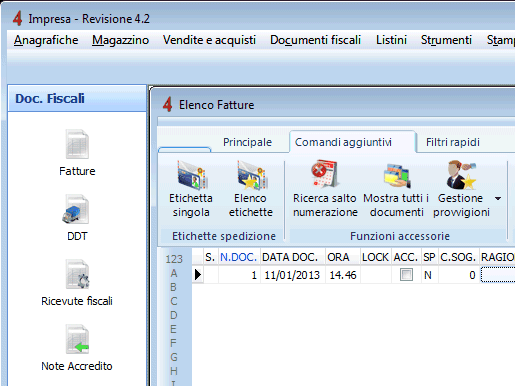
Task: Expand the Gestione provvigioni dropdown arrow
Action: [498, 199]
